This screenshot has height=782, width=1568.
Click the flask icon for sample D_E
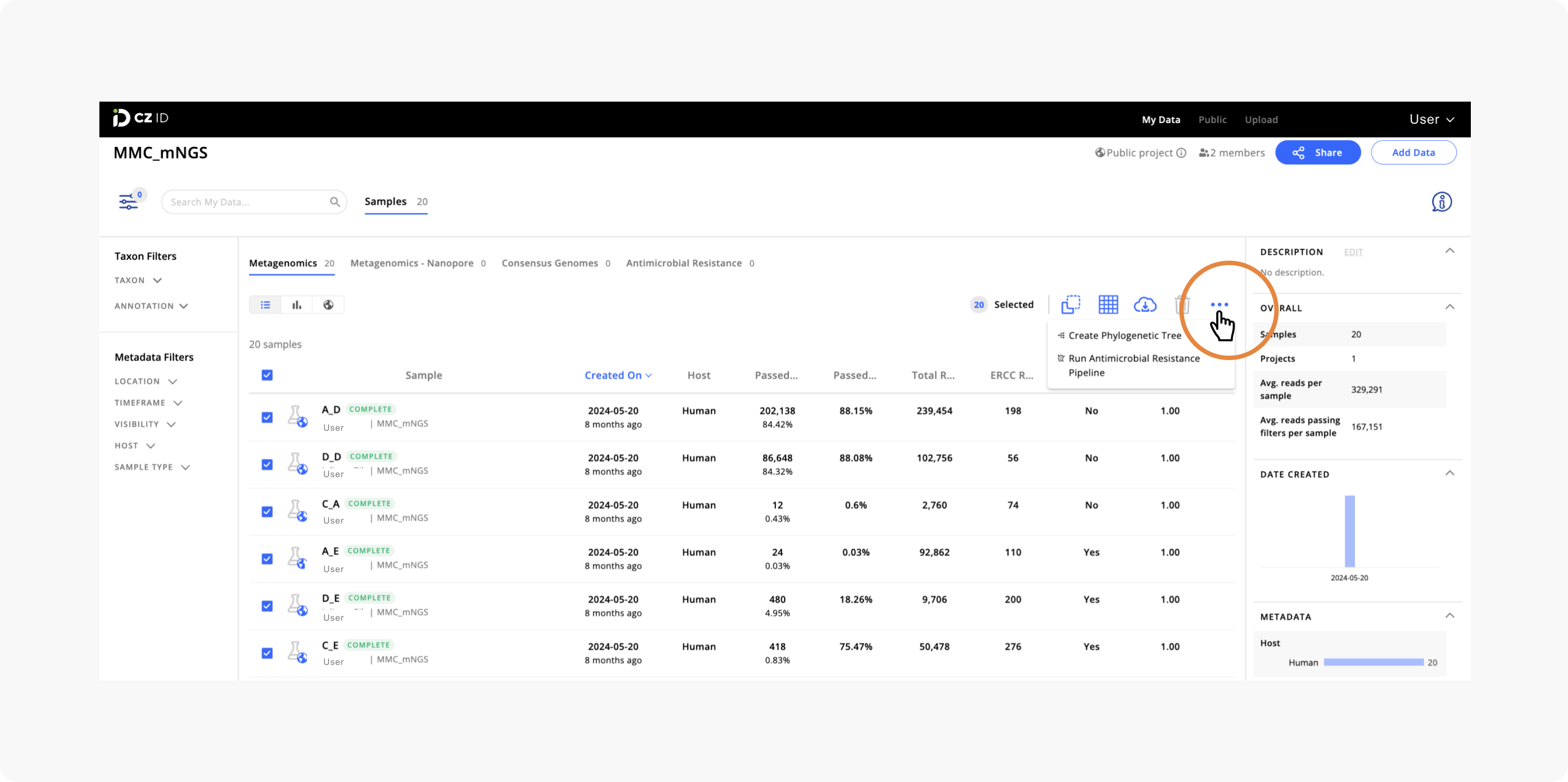(297, 605)
